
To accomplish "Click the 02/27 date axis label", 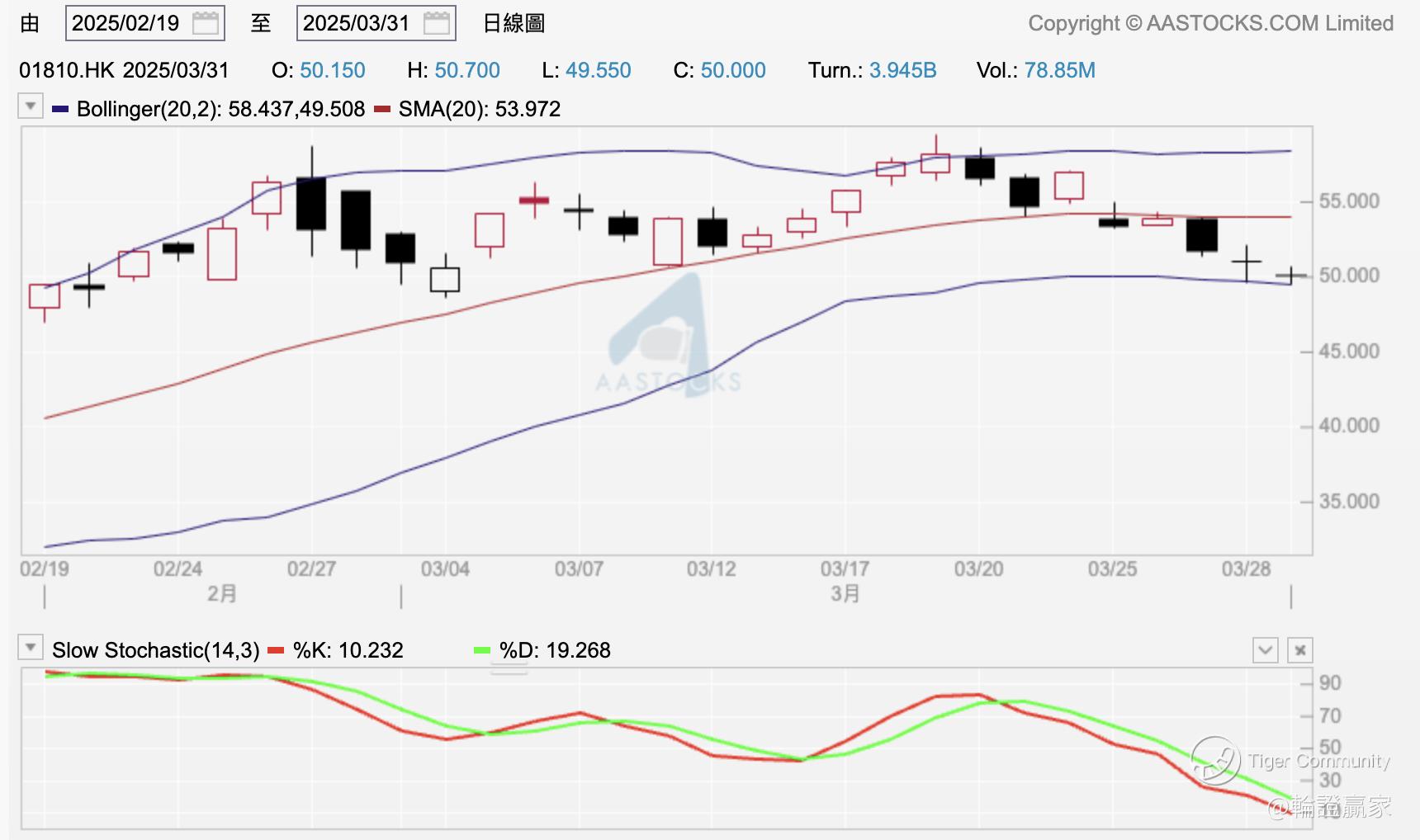I will pyautogui.click(x=311, y=569).
